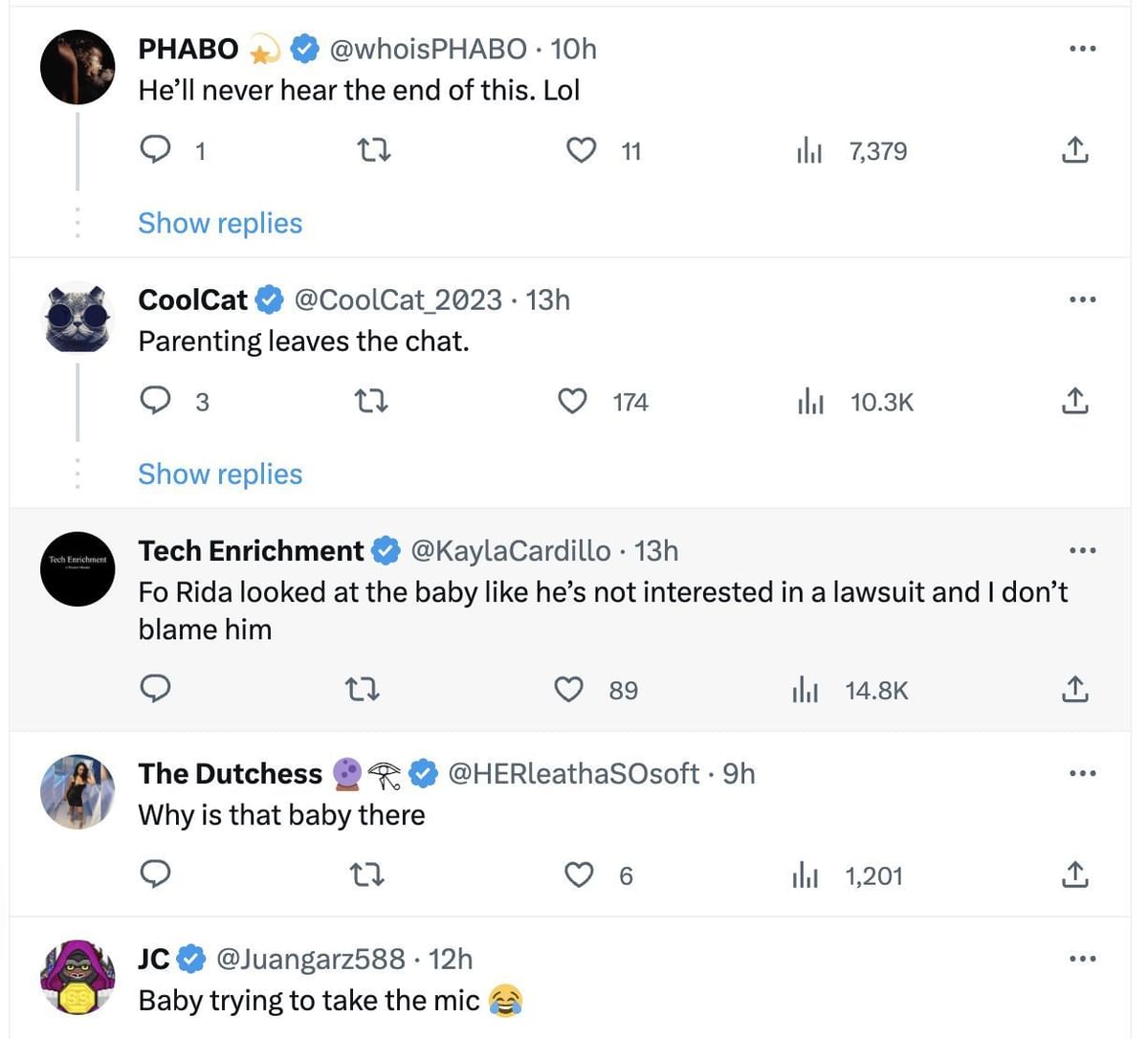The image size is (1148, 1039).
Task: Open view stats for CoolCat's tweet
Action: click(x=810, y=402)
